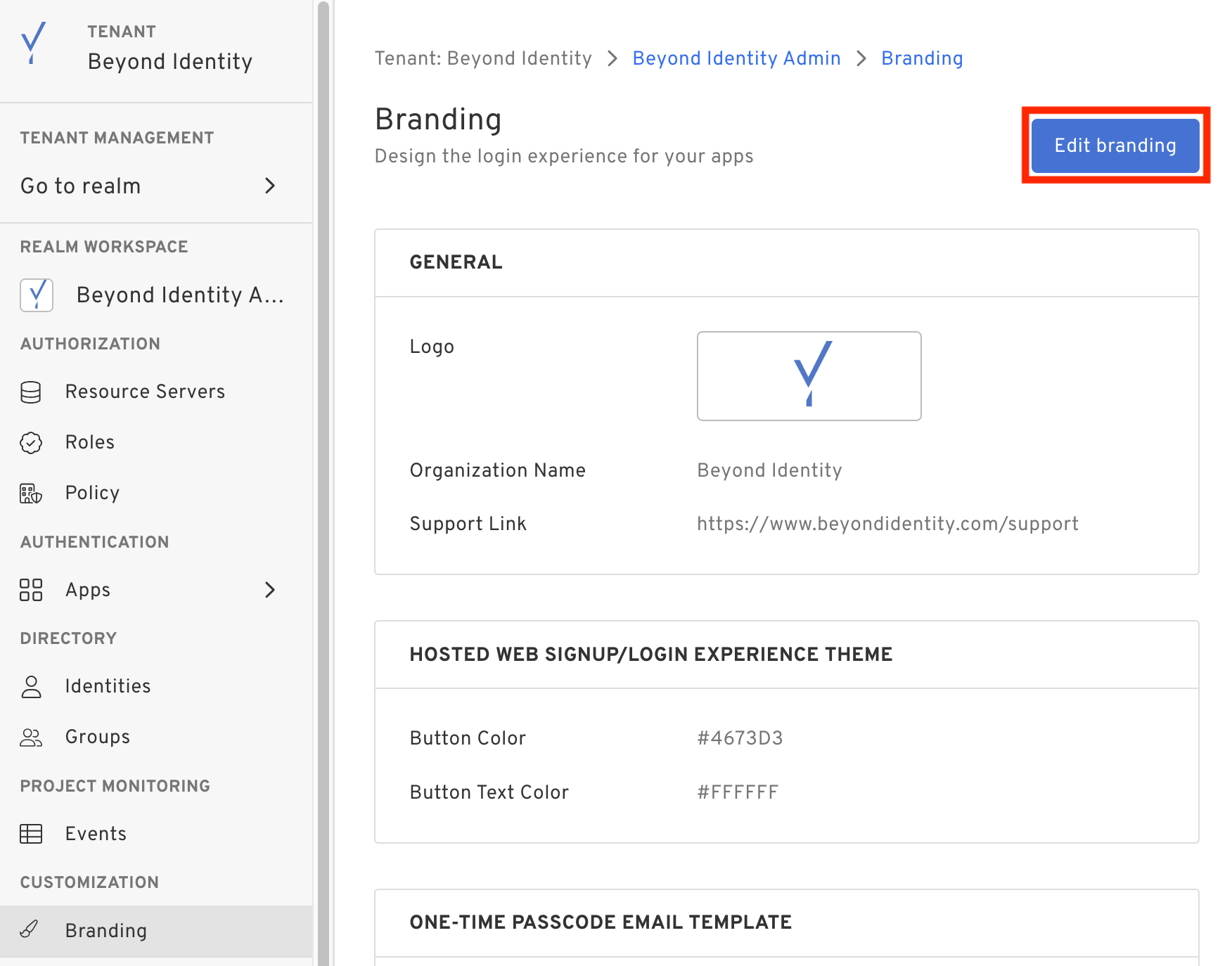1232x966 pixels.
Task: Click the Beyond Identity tenant logo
Action: [x=33, y=43]
